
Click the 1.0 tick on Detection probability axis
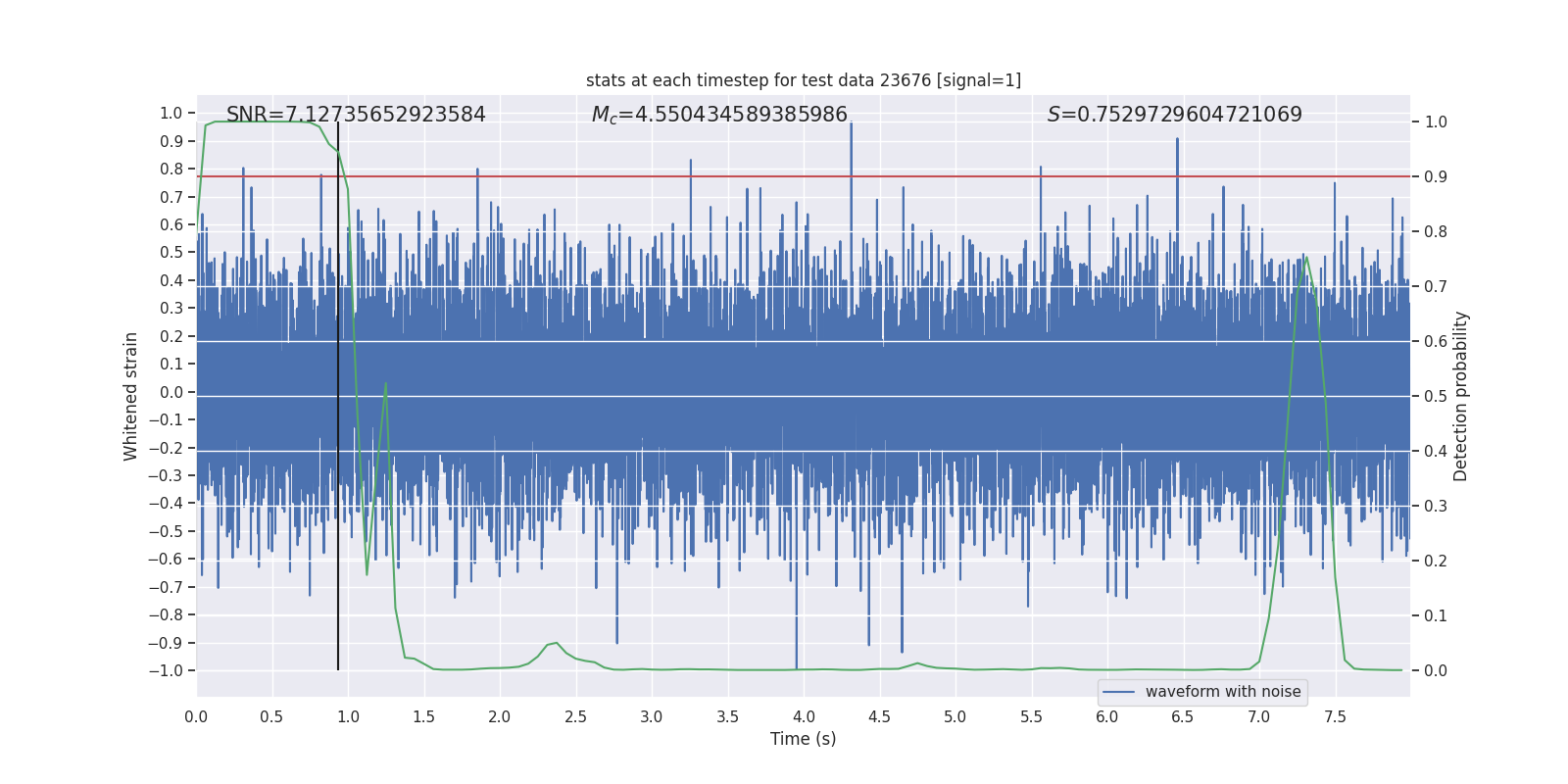(1436, 122)
